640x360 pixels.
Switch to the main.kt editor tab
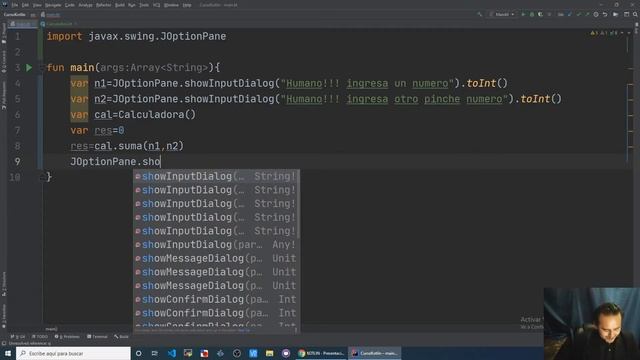[22, 24]
